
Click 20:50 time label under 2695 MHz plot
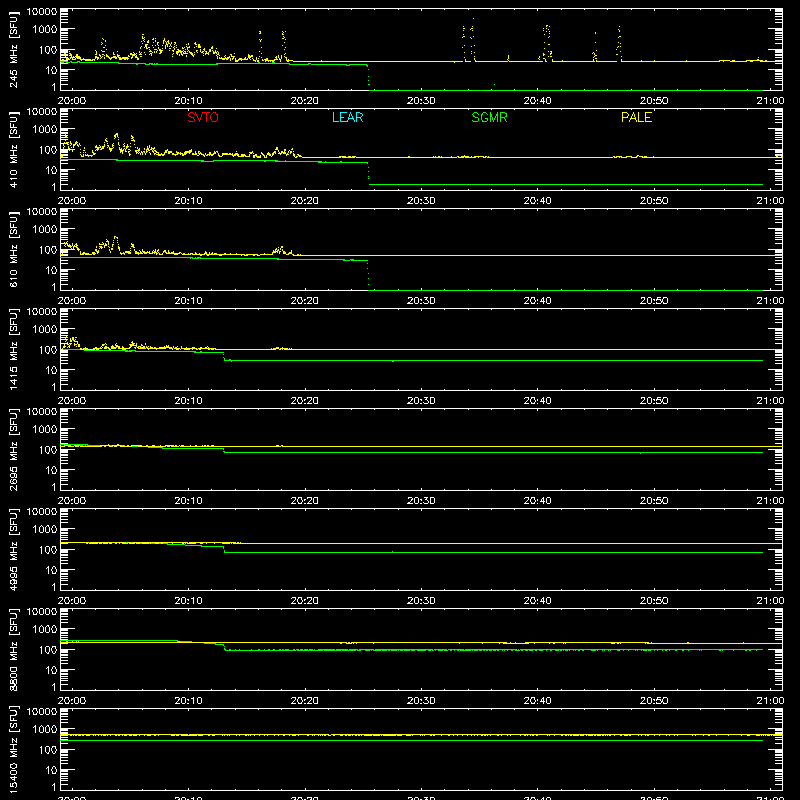(x=654, y=501)
